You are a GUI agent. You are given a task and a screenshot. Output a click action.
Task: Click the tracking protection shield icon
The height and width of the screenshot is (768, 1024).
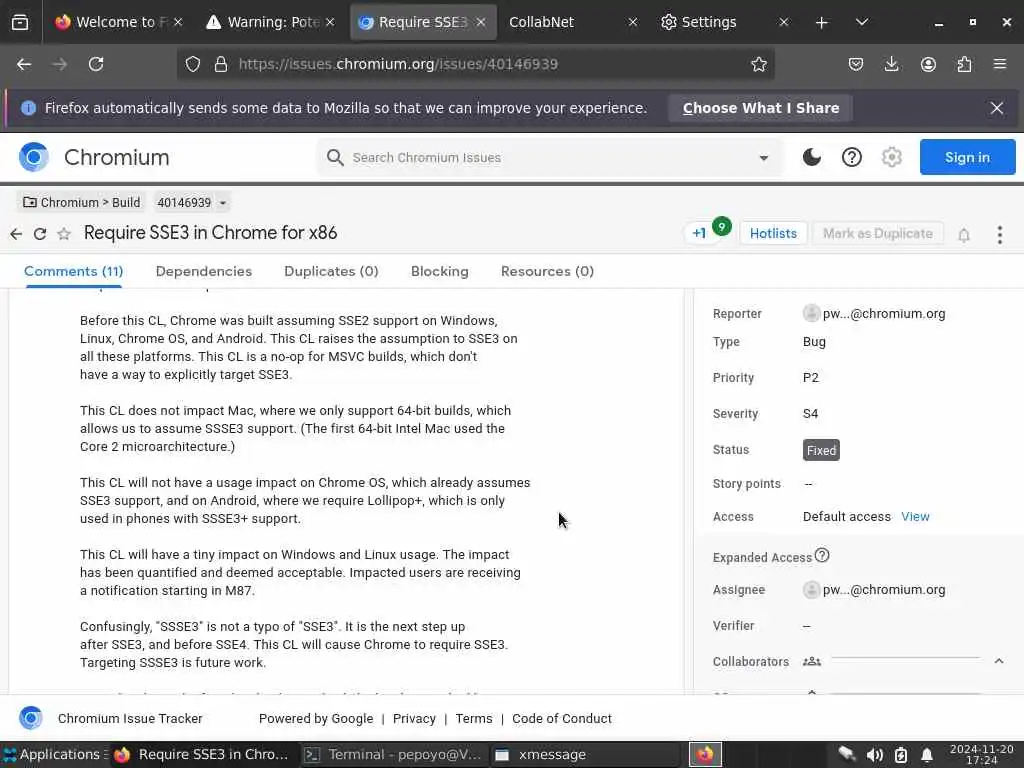pyautogui.click(x=193, y=64)
